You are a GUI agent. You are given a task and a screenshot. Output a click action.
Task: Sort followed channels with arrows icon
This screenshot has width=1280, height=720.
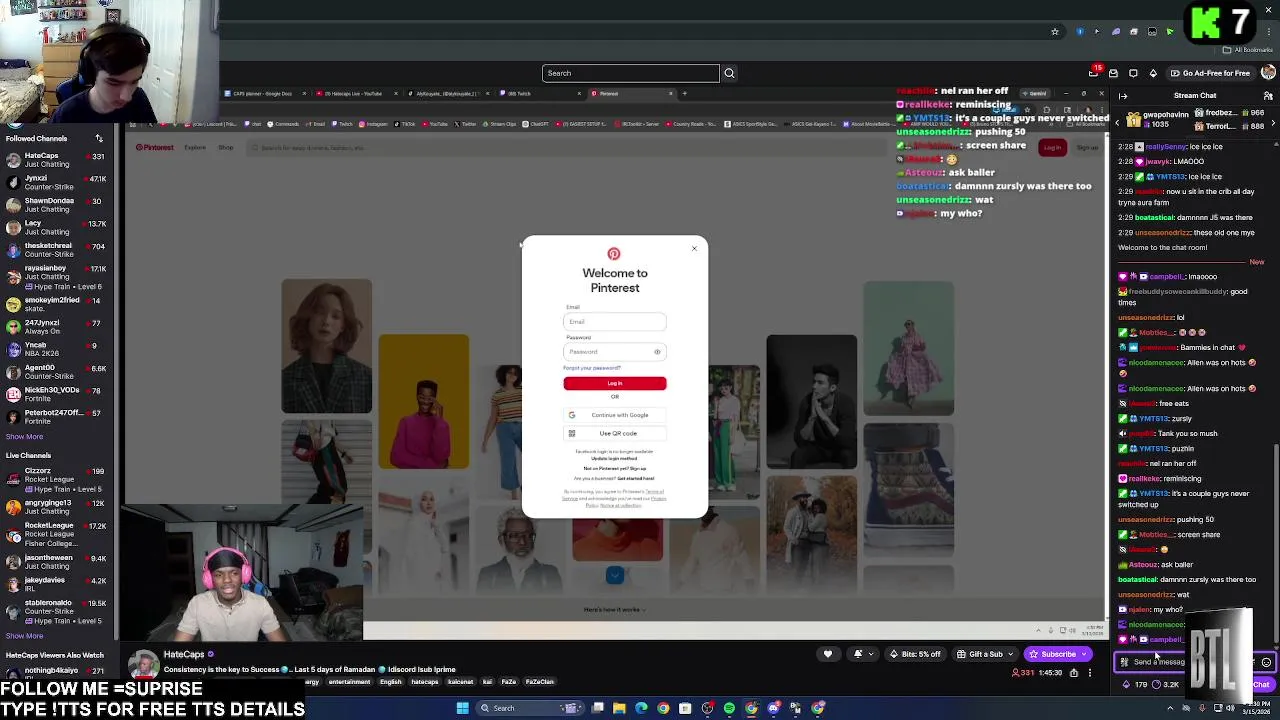click(x=99, y=138)
